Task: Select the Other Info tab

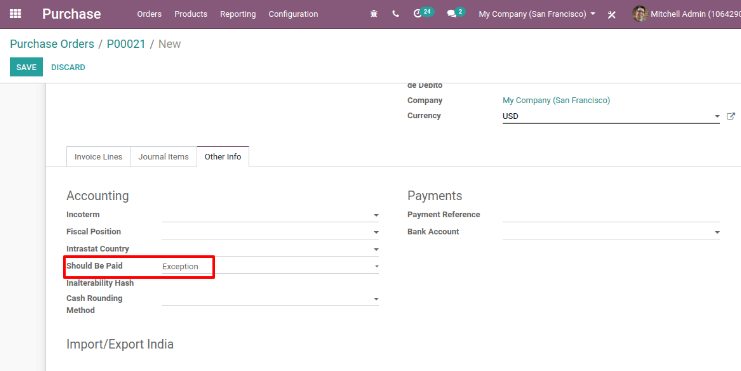Action: 223,156
